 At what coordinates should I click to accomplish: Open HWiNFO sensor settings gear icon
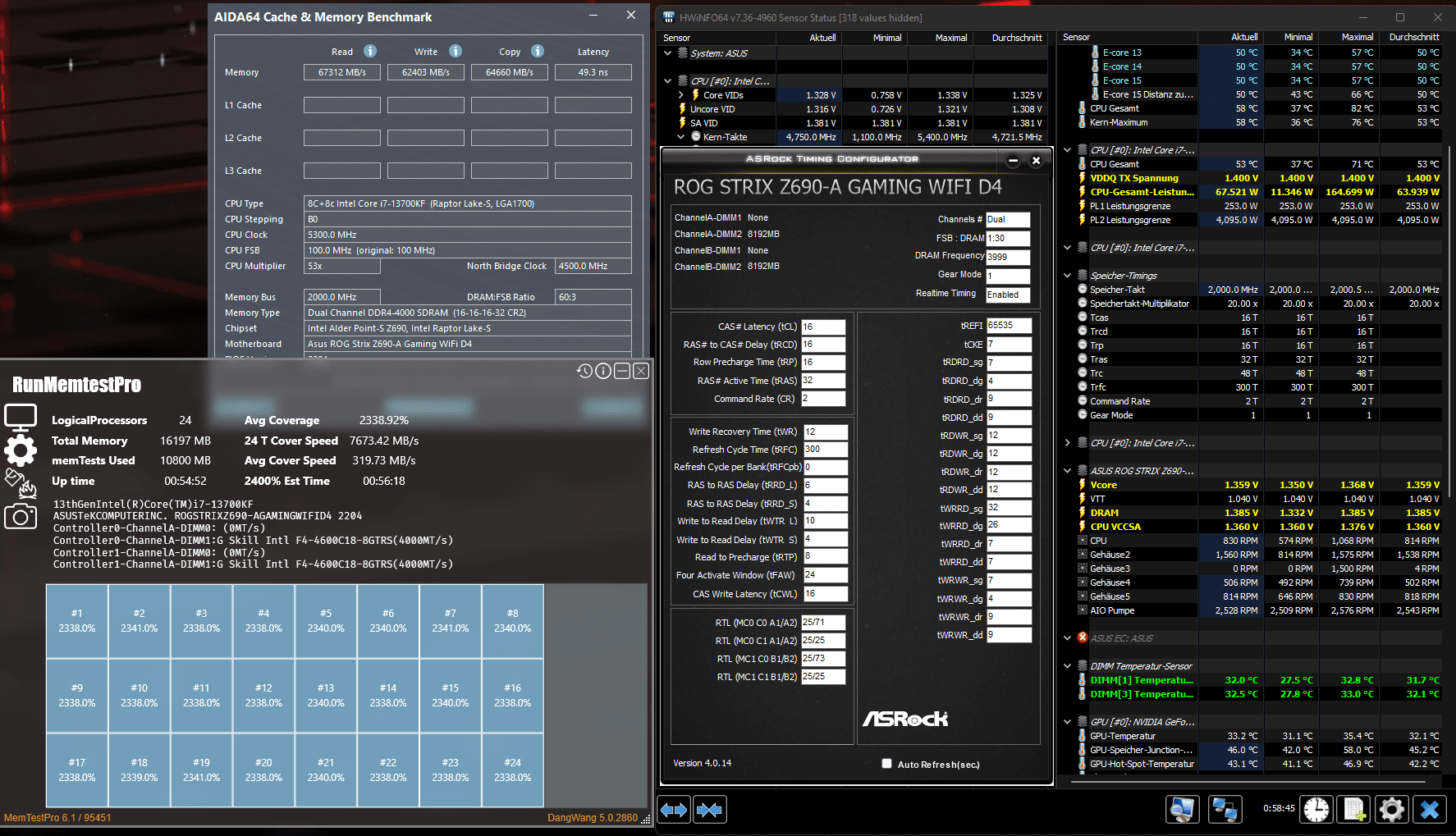click(1392, 810)
